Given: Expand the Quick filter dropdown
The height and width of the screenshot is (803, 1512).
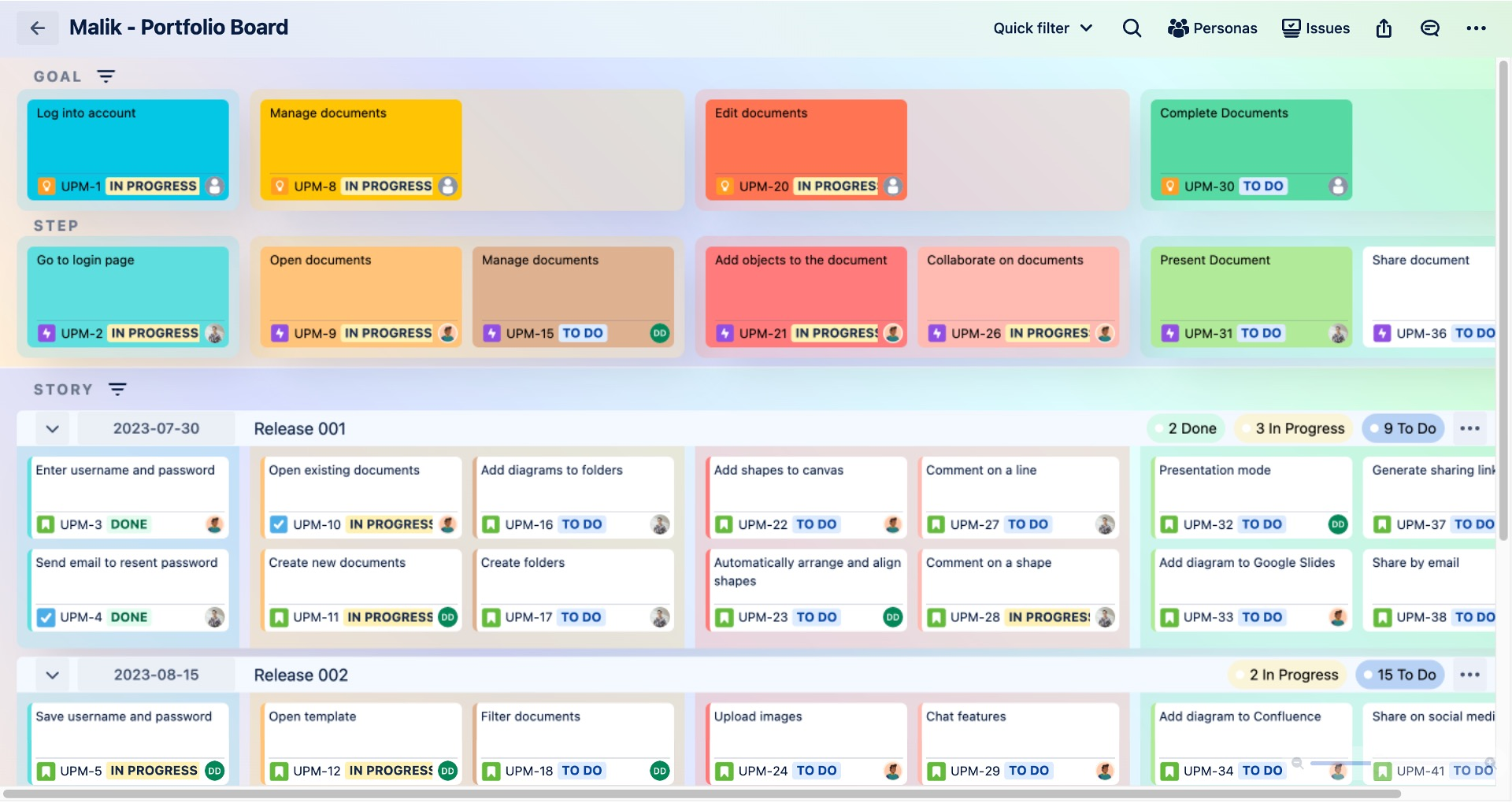Looking at the screenshot, I should click(1043, 28).
